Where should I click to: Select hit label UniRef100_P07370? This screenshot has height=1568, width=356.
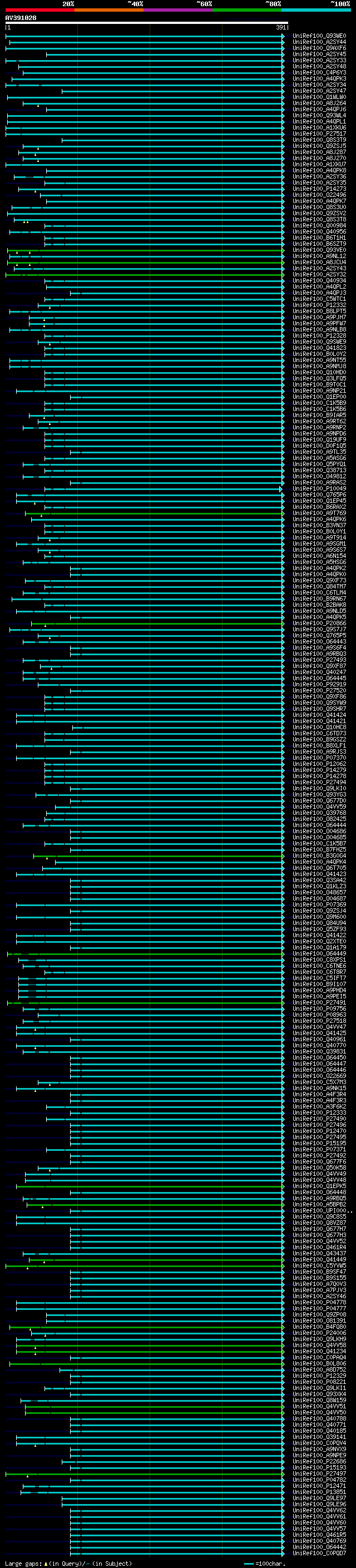pos(319,758)
